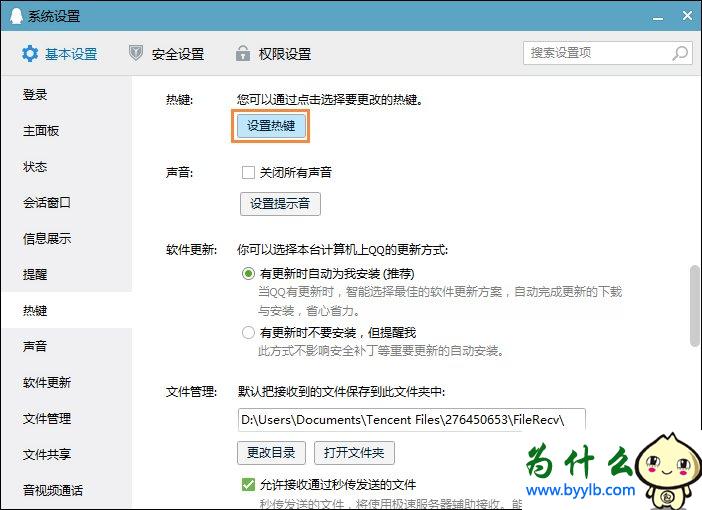Select 主面板 in the left sidebar
This screenshot has width=702, height=510.
(66, 130)
